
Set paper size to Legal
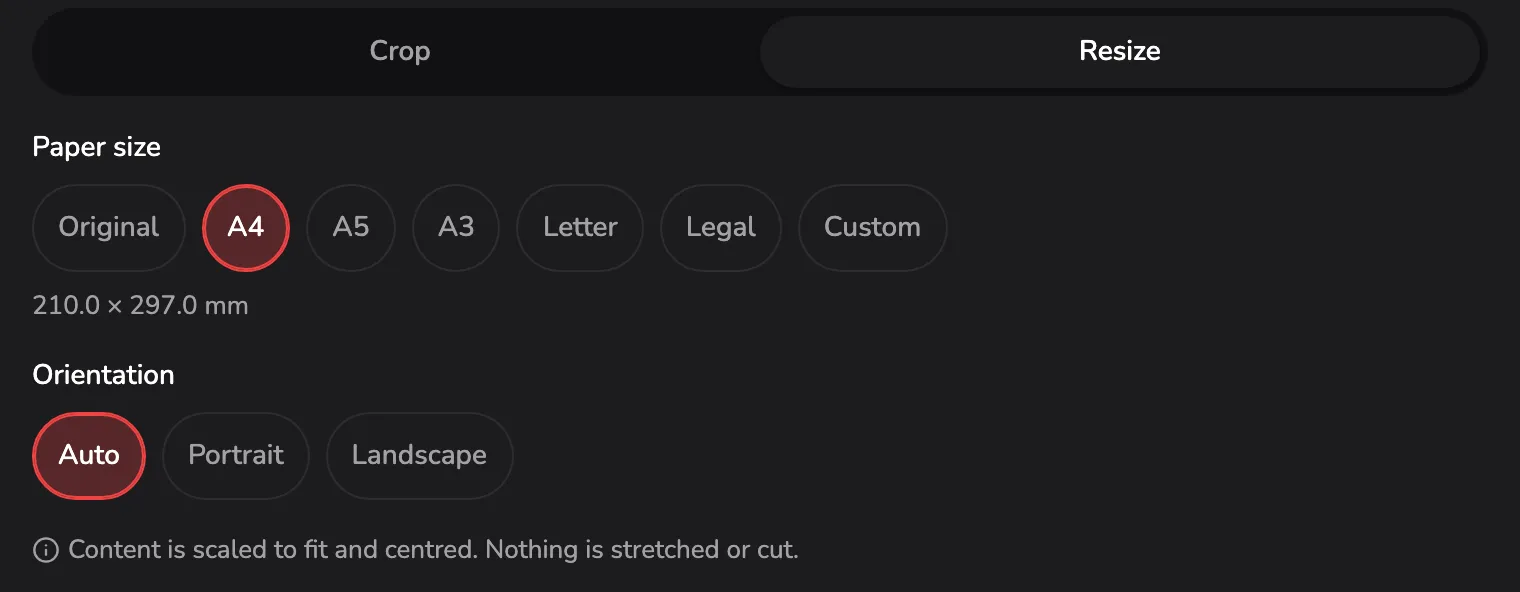(x=721, y=227)
